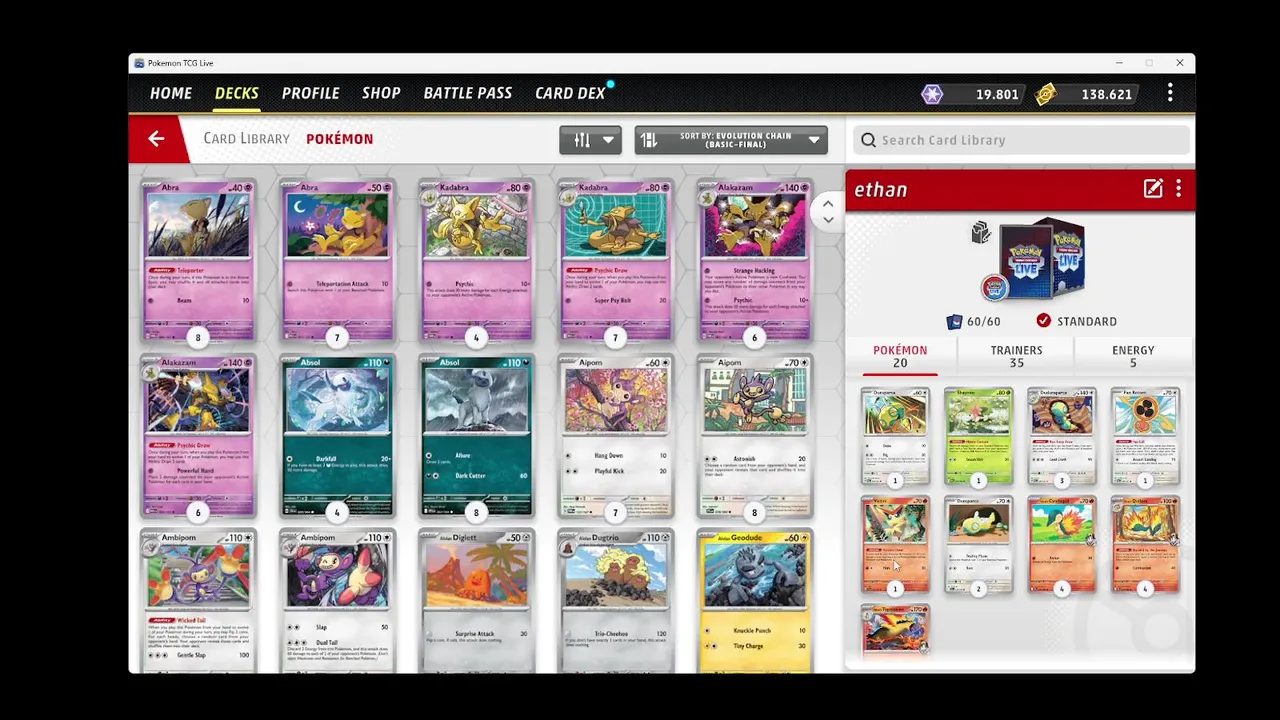Click the Cyndaquil card in deck
Image resolution: width=1280 pixels, height=720 pixels.
(1061, 545)
